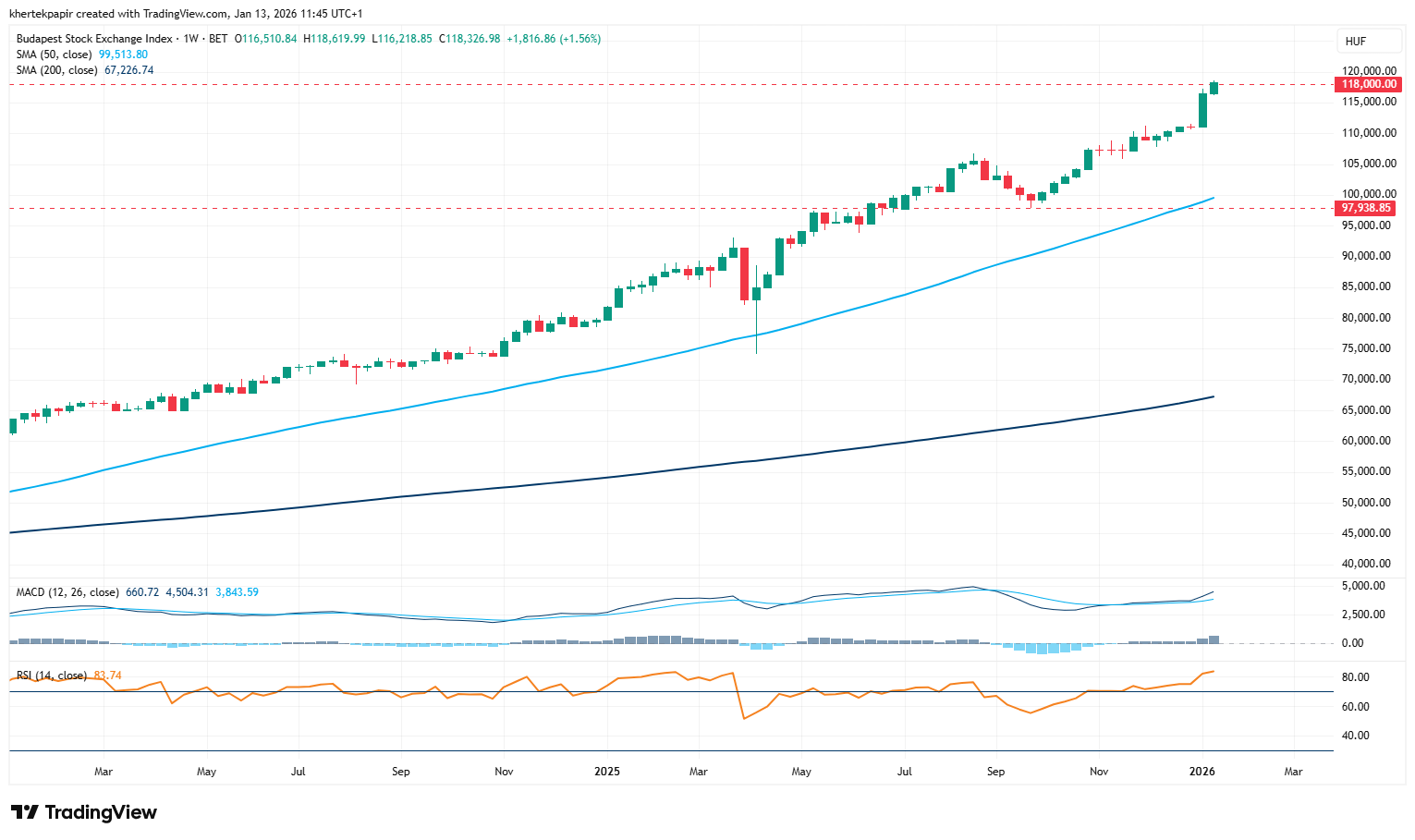
Task: Click the red 118,000.00 price label
Action: pos(1368,84)
